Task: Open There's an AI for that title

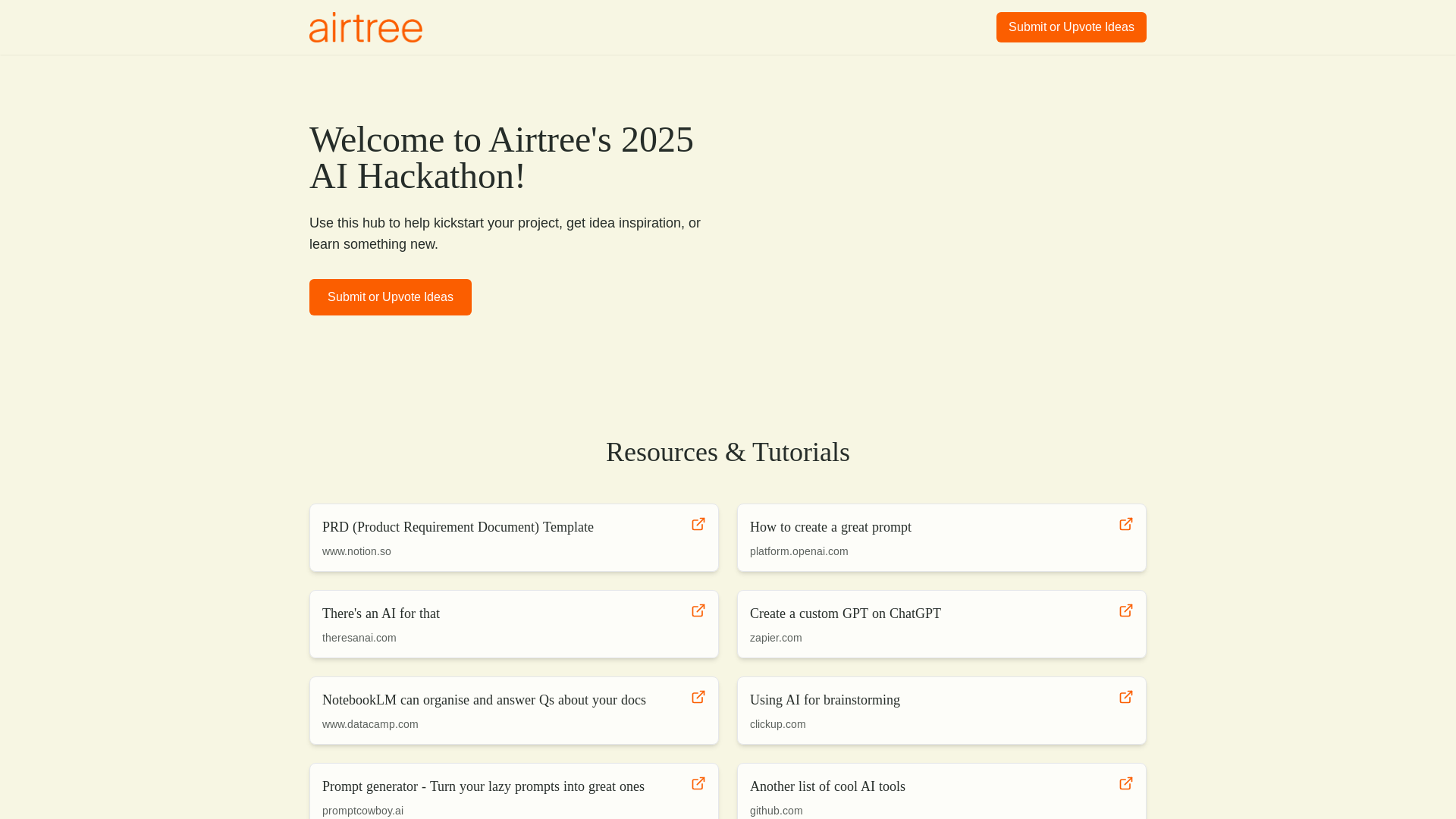Action: pyautogui.click(x=381, y=613)
